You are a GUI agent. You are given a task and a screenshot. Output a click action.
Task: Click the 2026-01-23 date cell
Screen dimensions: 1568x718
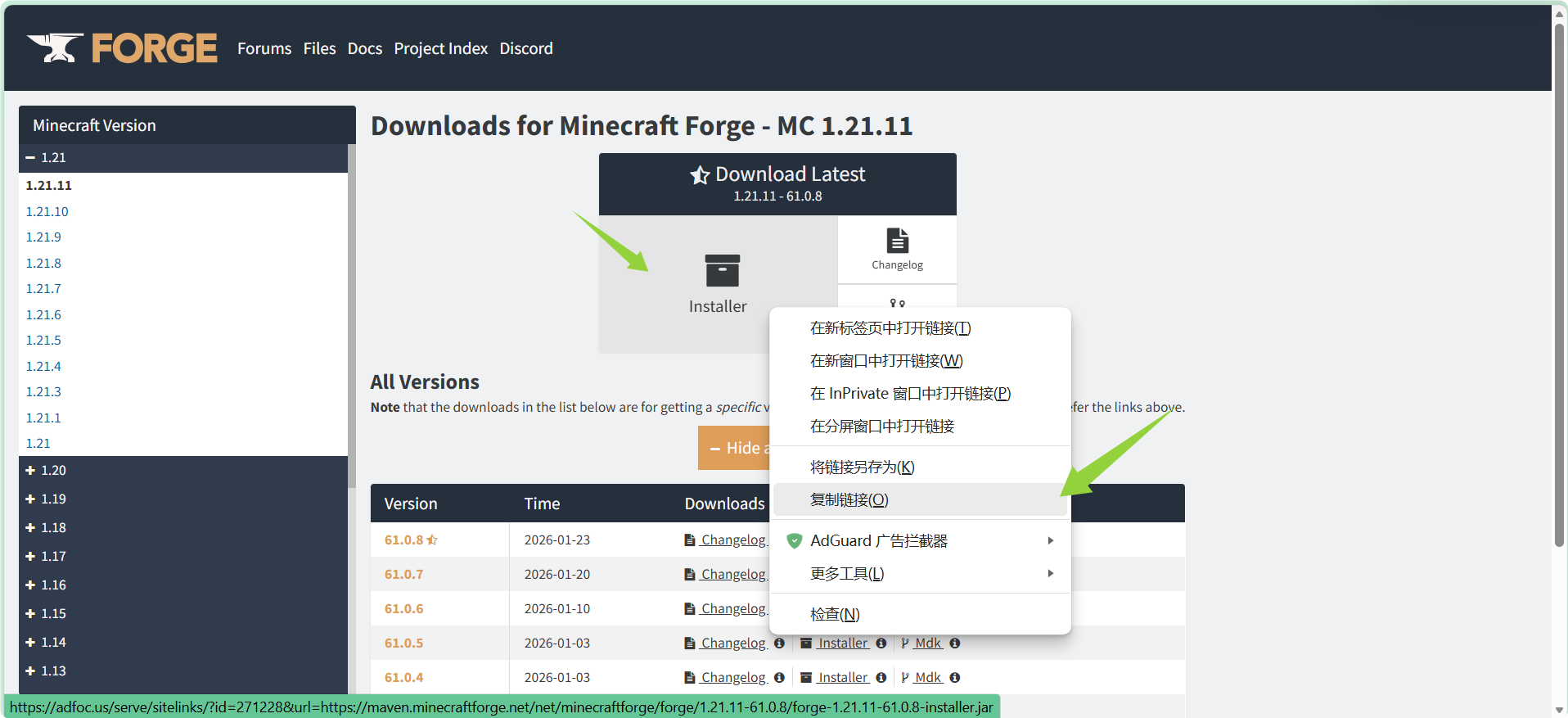tap(557, 540)
